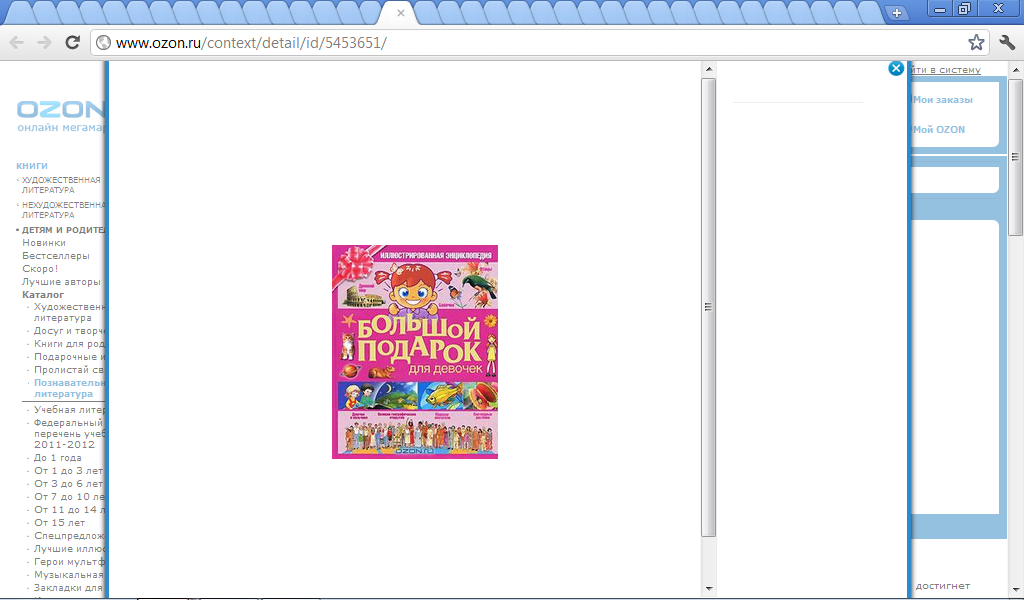
Task: Open the Лучшие авторы link
Action: coord(61,282)
